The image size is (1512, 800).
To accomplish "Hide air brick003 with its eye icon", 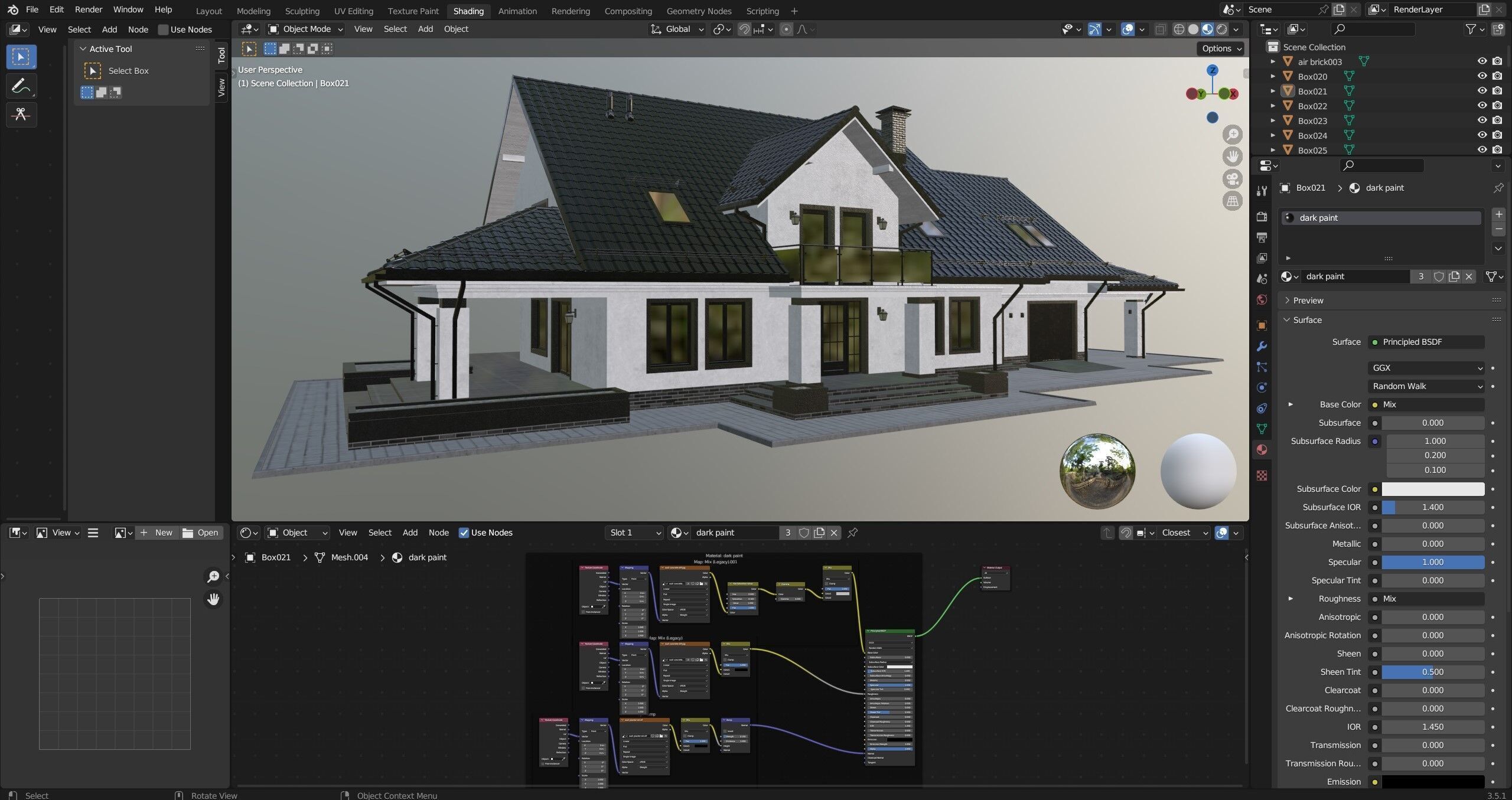I will (1482, 61).
